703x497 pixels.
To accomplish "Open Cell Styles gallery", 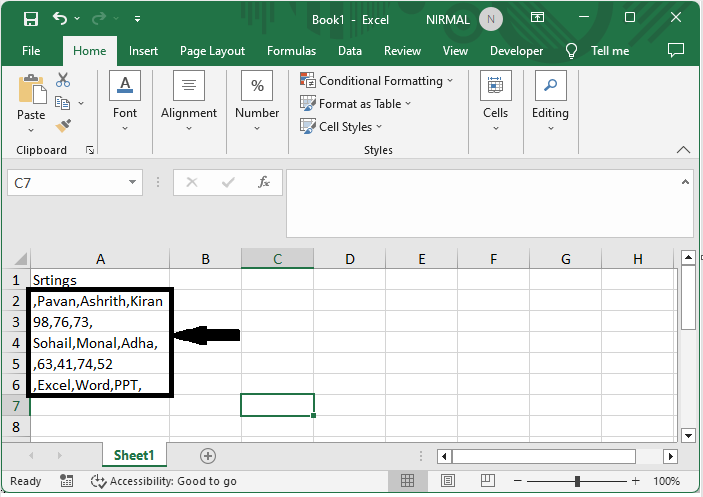I will 341,127.
